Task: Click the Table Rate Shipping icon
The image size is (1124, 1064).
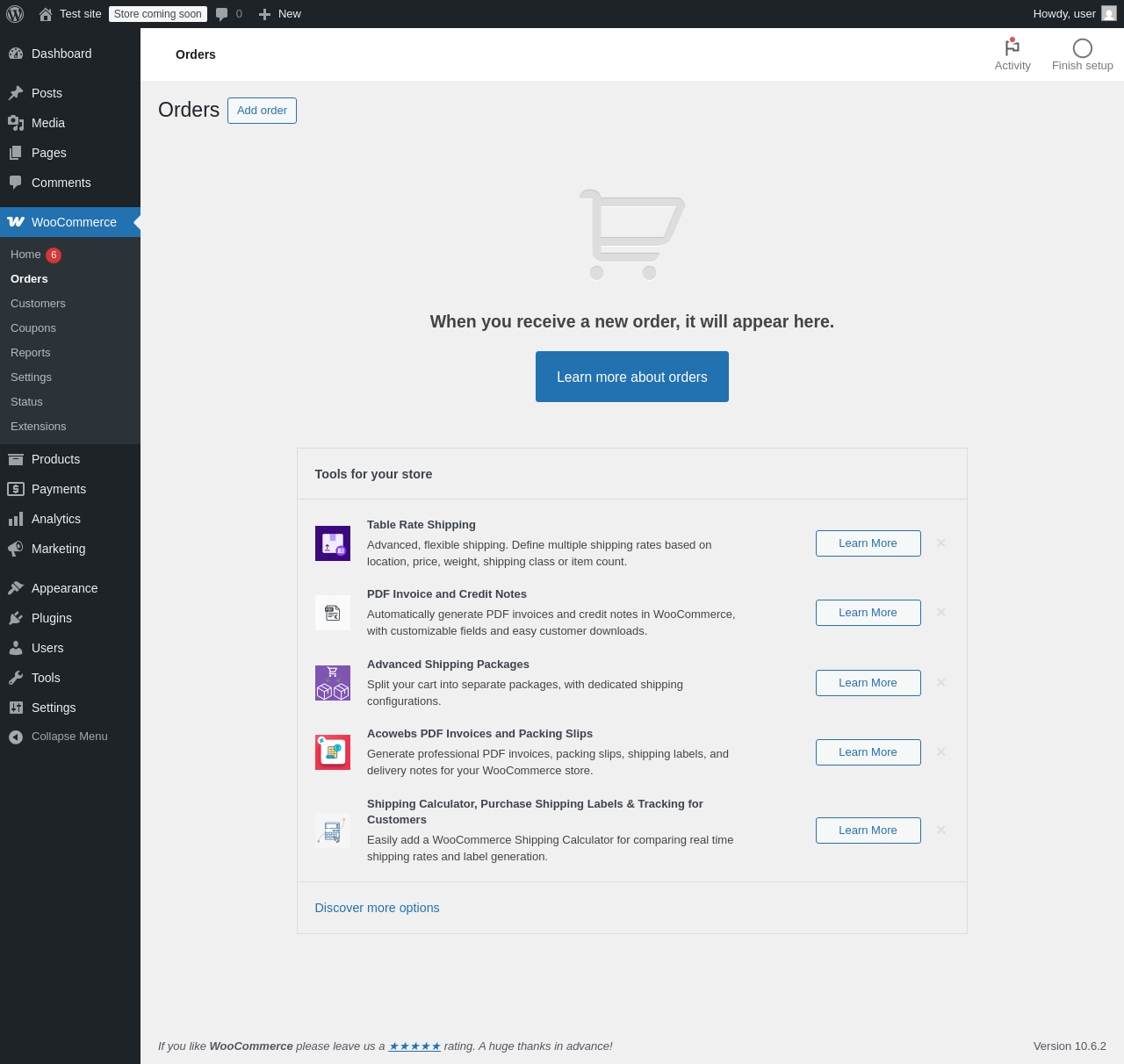Action: [333, 543]
